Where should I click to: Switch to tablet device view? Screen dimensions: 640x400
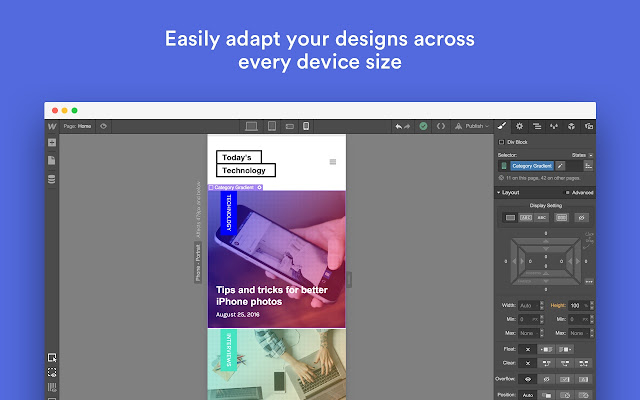pyautogui.click(x=272, y=126)
